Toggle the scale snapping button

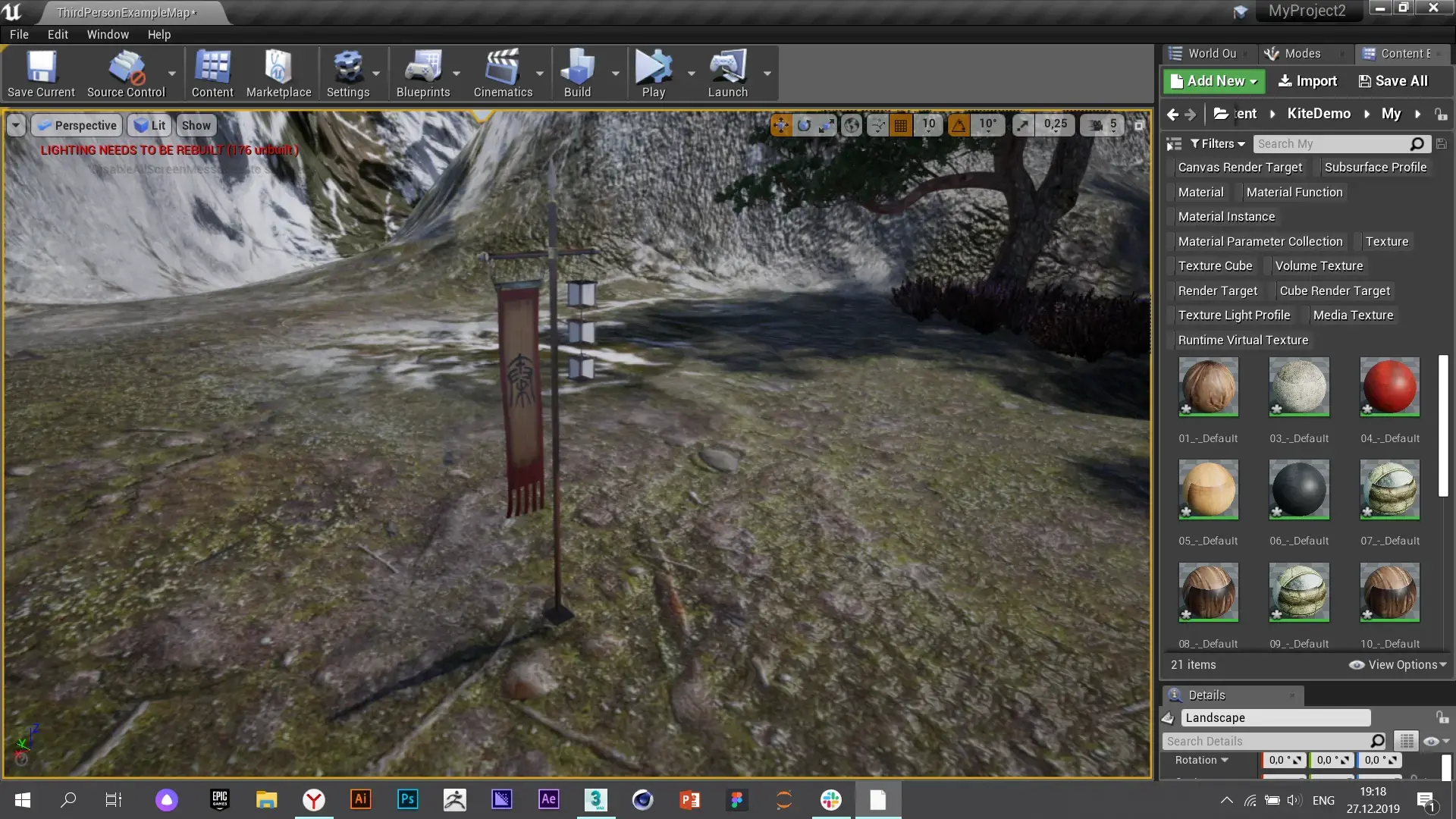(1023, 125)
